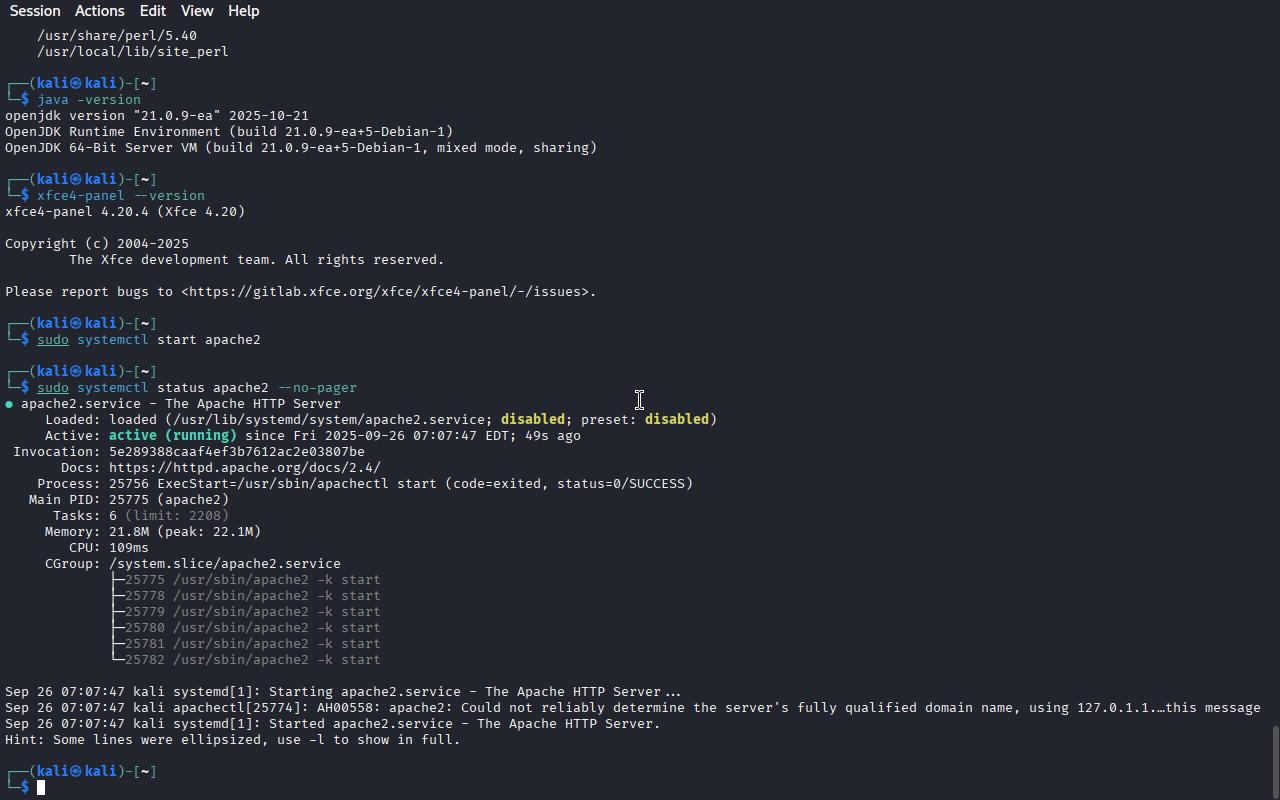Open the Actions menu

pyautogui.click(x=100, y=11)
